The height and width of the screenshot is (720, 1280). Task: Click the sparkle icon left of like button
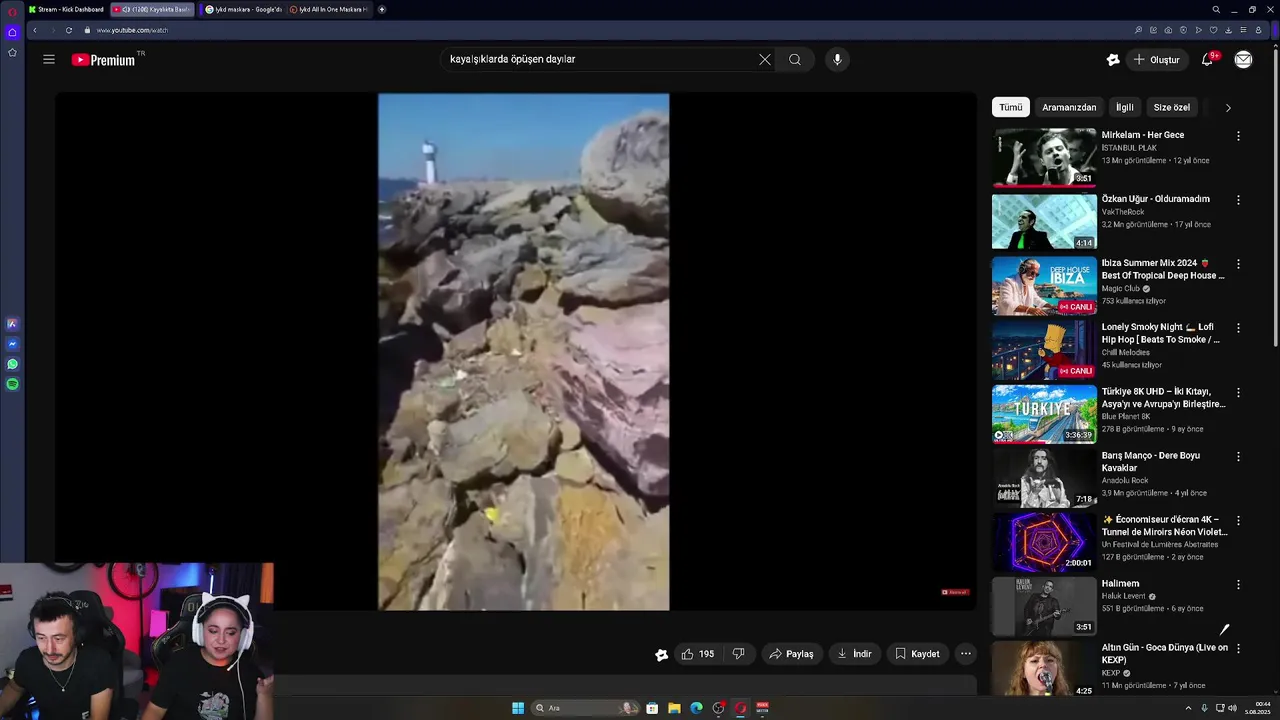(661, 655)
